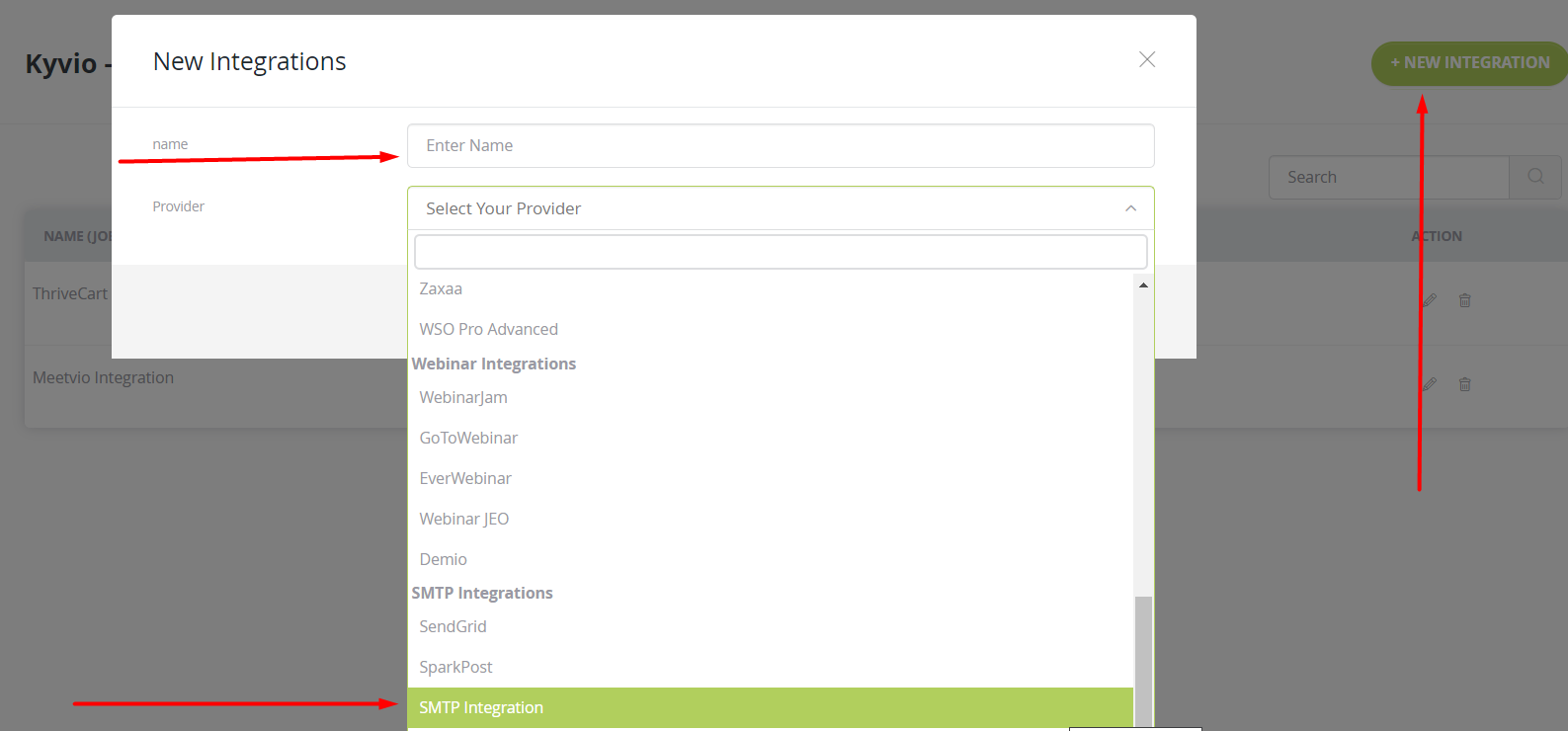Click the Webinar Integrations group header
1568x731 pixels.
point(494,364)
